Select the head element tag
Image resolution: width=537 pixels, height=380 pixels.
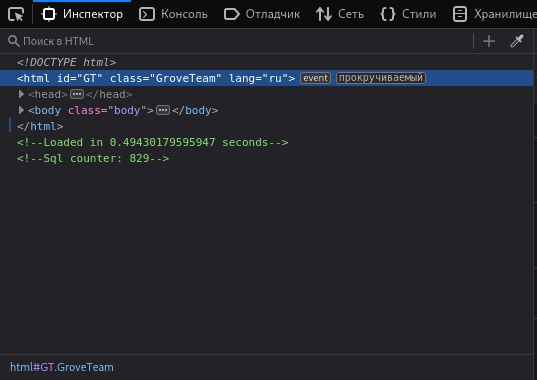pos(48,94)
